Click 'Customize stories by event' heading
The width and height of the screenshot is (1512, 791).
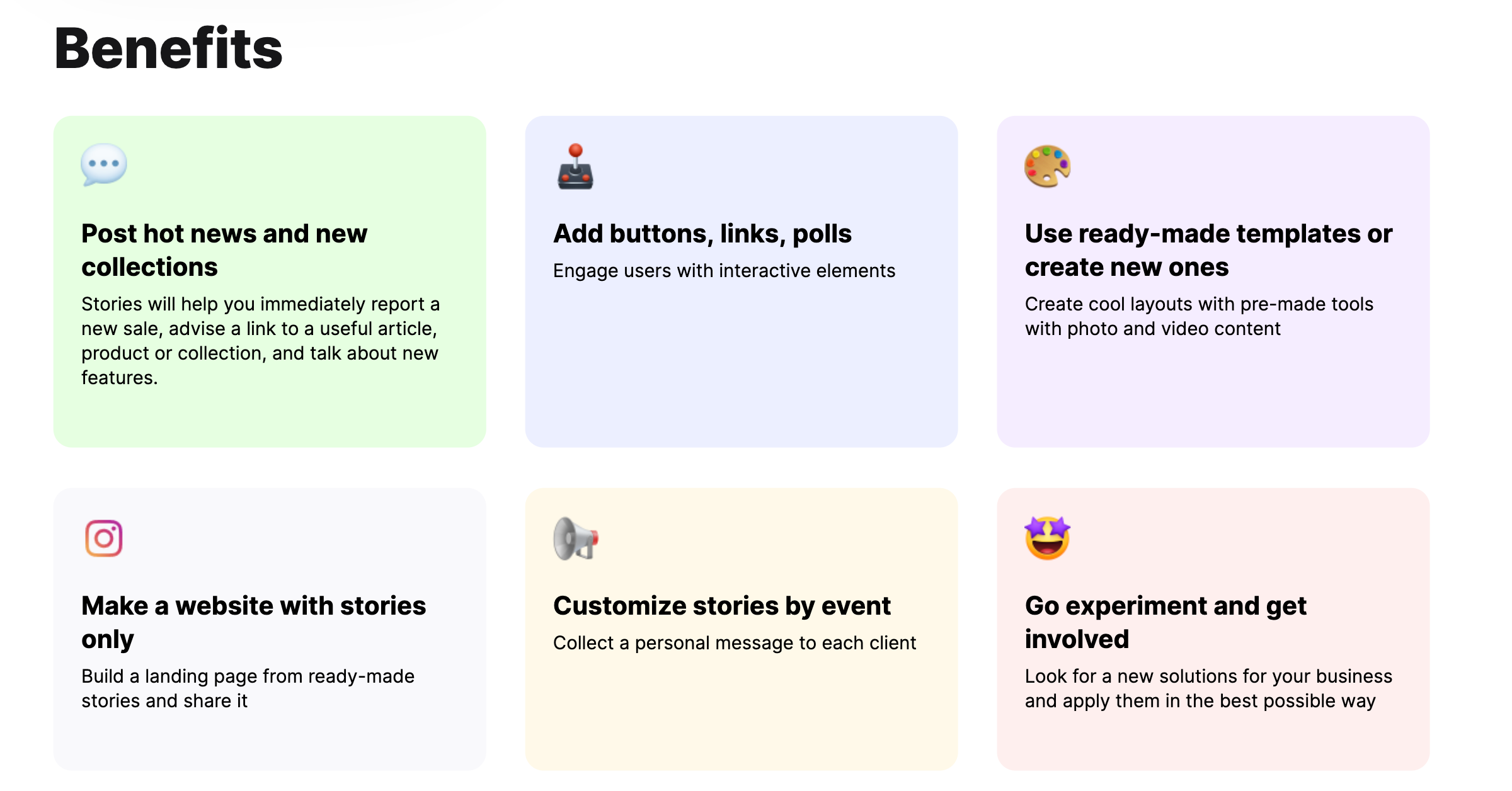(721, 606)
